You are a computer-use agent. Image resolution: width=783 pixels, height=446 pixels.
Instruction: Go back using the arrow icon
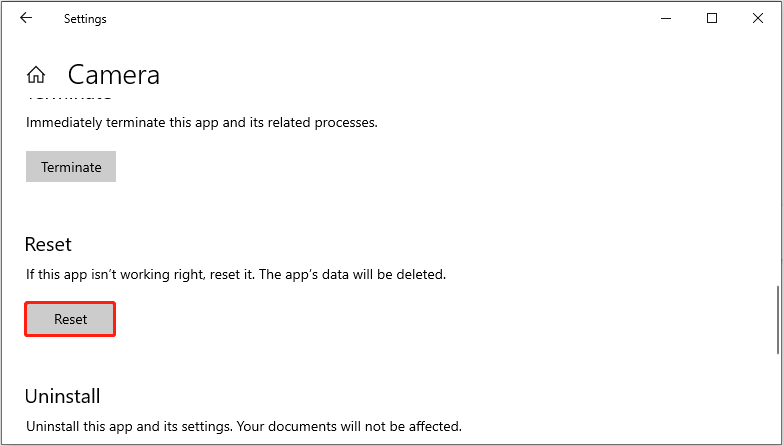coord(25,18)
